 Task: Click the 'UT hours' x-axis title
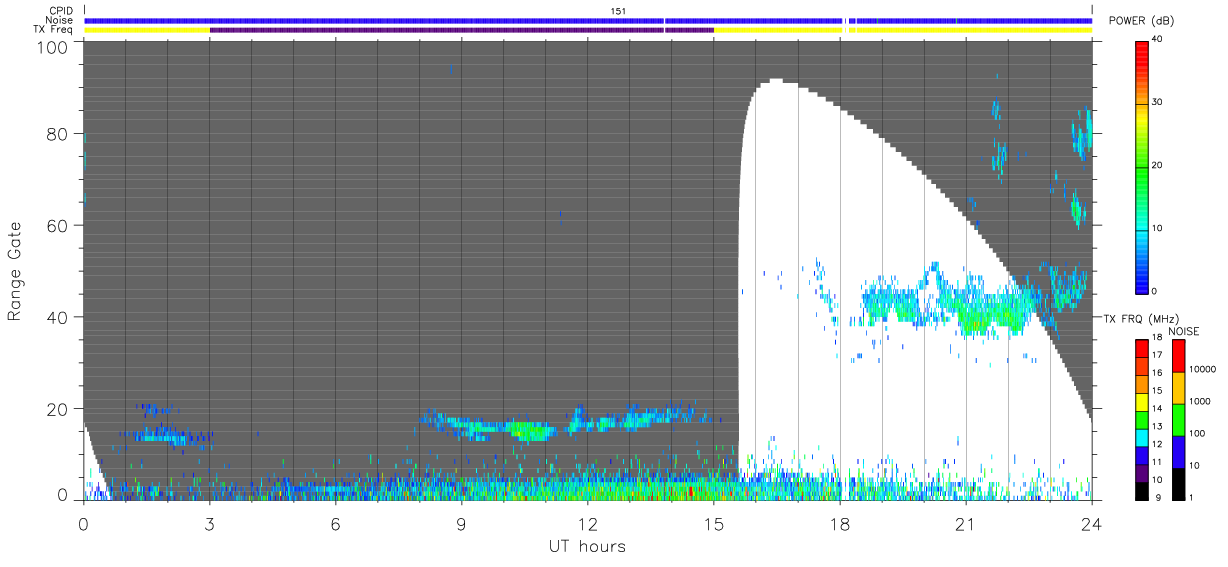click(x=587, y=546)
